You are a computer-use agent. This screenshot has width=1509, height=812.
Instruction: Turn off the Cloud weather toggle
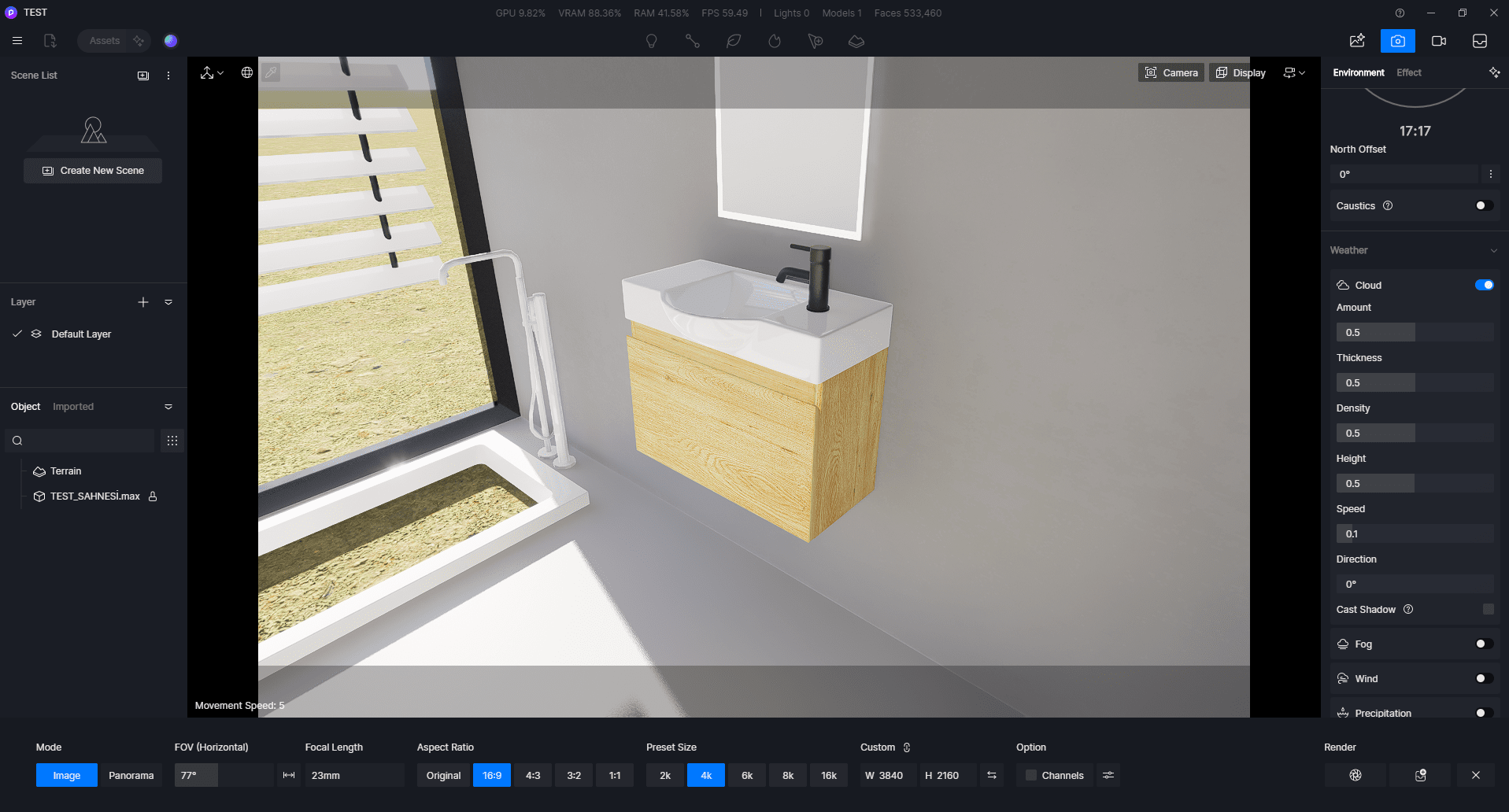point(1484,285)
